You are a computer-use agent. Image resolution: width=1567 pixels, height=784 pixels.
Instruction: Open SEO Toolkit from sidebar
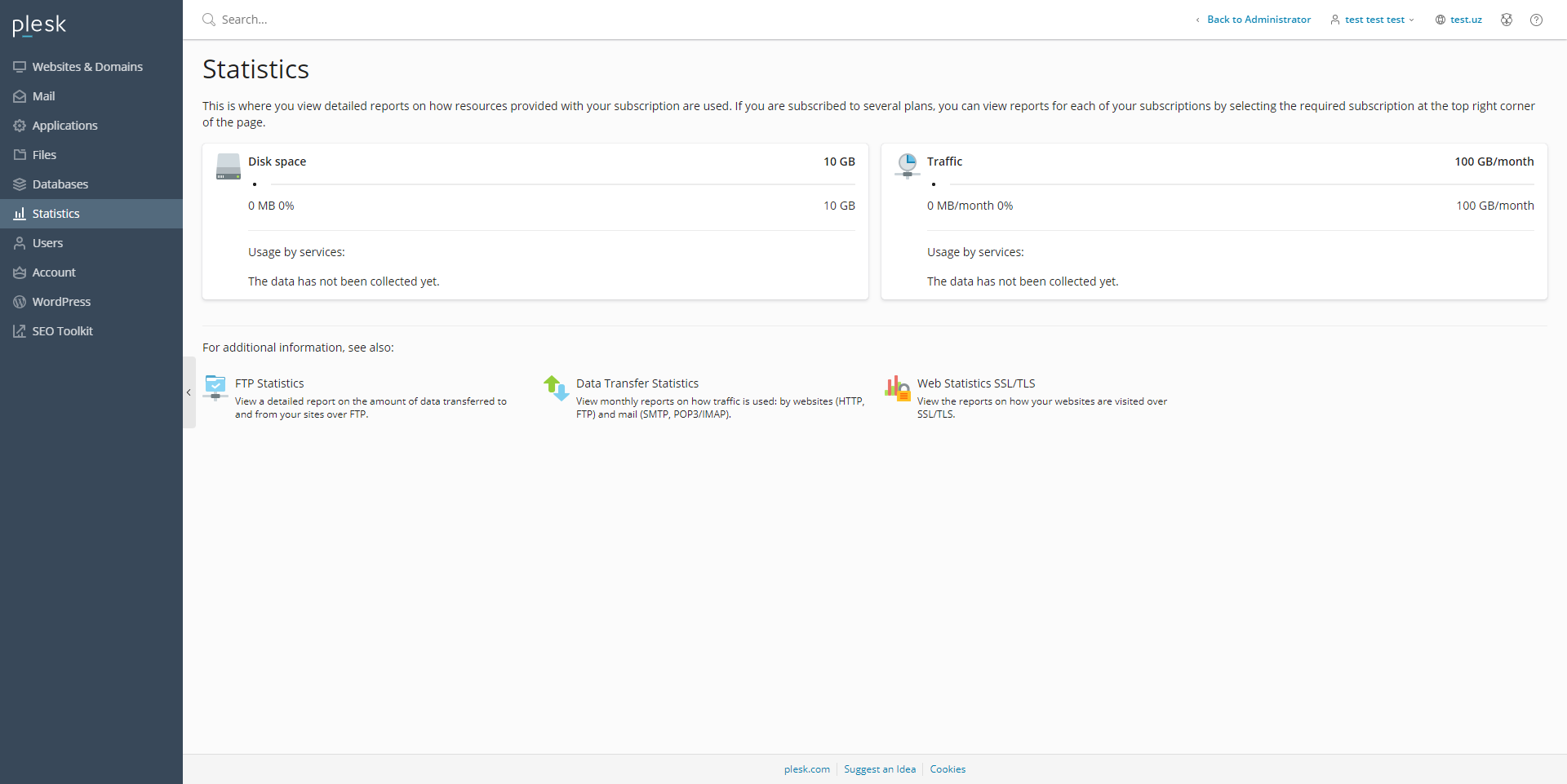(62, 331)
